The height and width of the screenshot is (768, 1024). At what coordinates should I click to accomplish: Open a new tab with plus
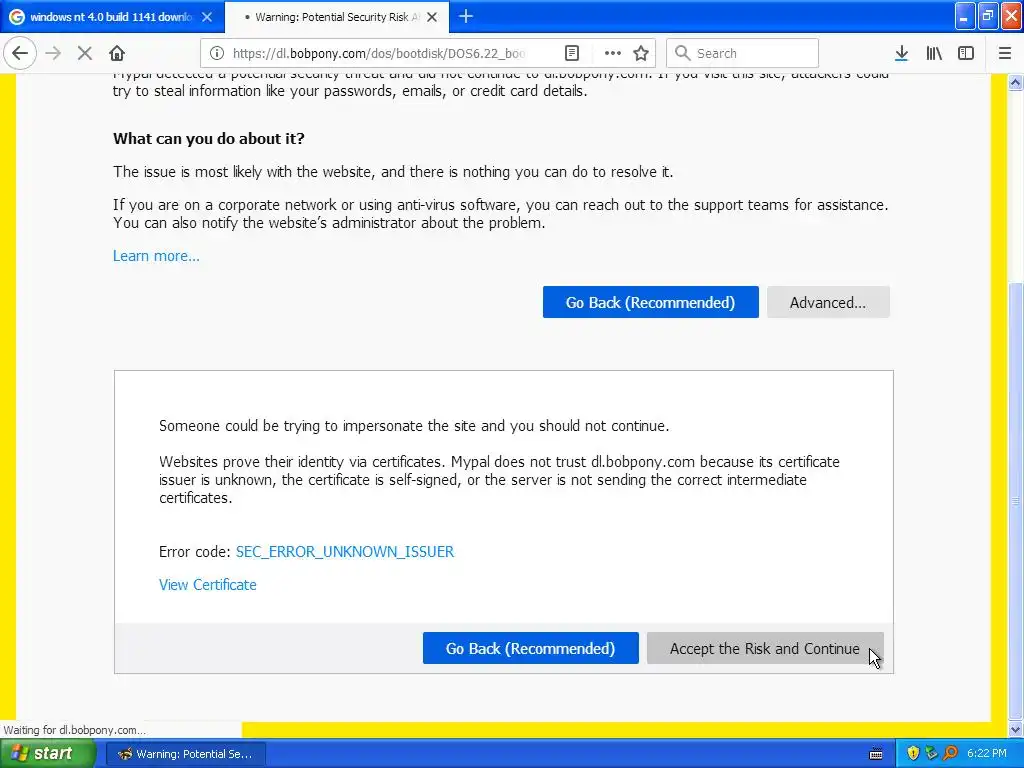466,17
